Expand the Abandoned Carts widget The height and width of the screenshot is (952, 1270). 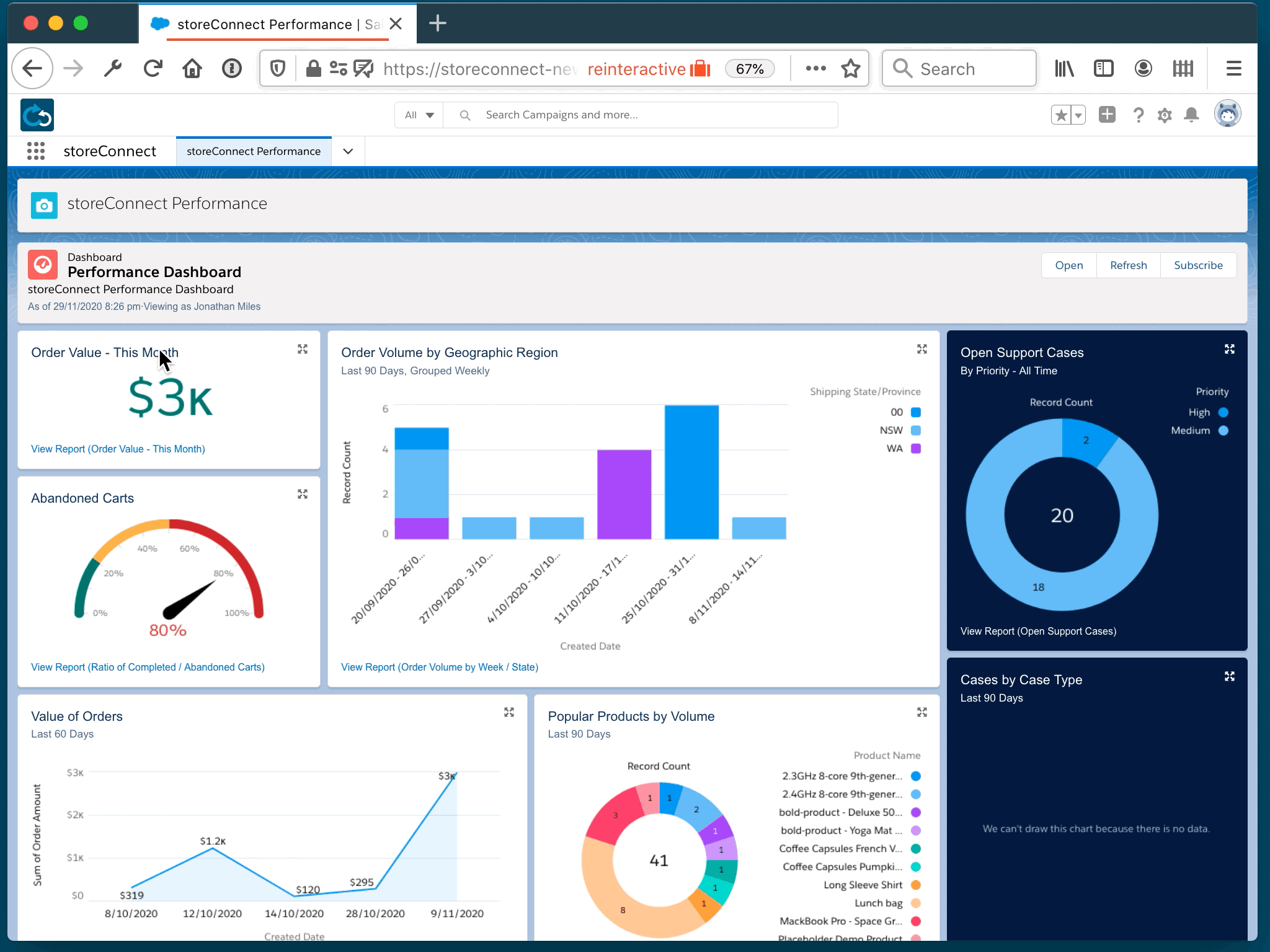303,494
